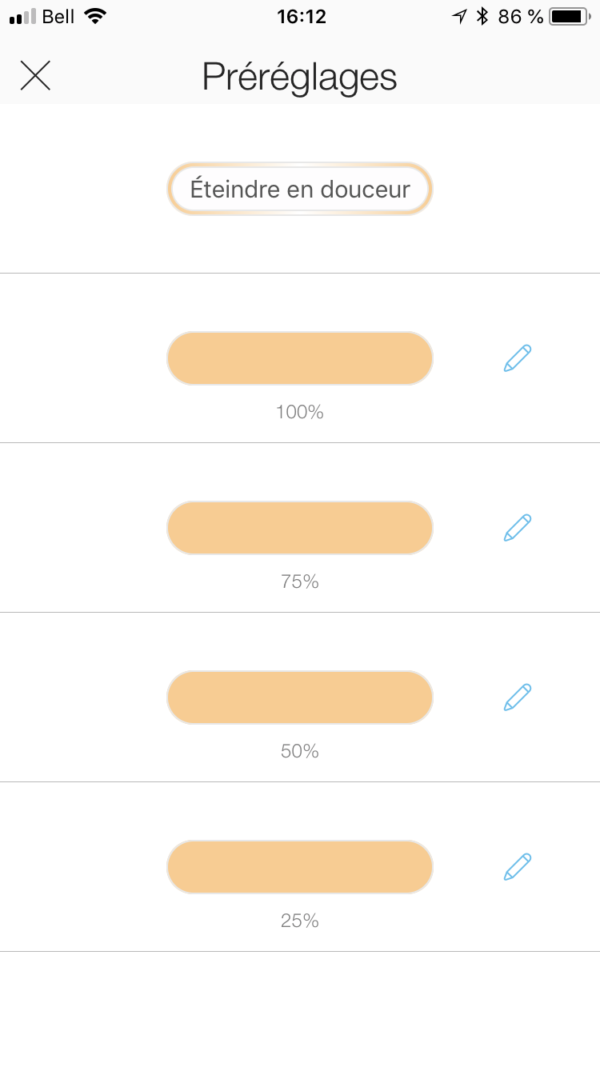Edit the 25% preset with pencil icon

click(x=517, y=866)
